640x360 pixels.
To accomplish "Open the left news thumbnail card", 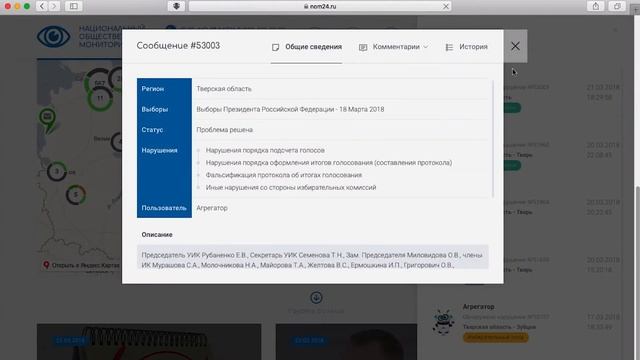I will [149, 342].
